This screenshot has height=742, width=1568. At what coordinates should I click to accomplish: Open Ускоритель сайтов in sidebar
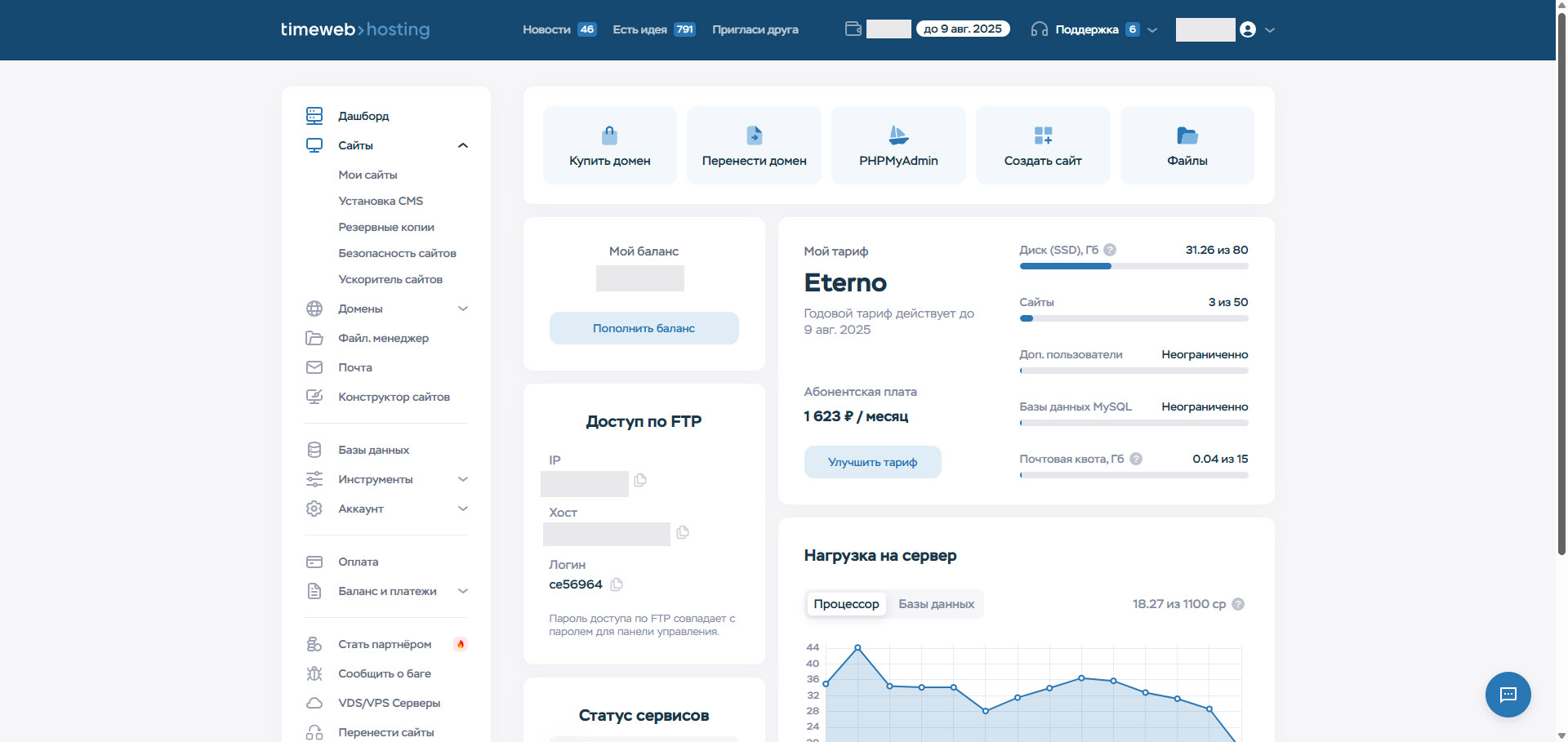pyautogui.click(x=390, y=279)
